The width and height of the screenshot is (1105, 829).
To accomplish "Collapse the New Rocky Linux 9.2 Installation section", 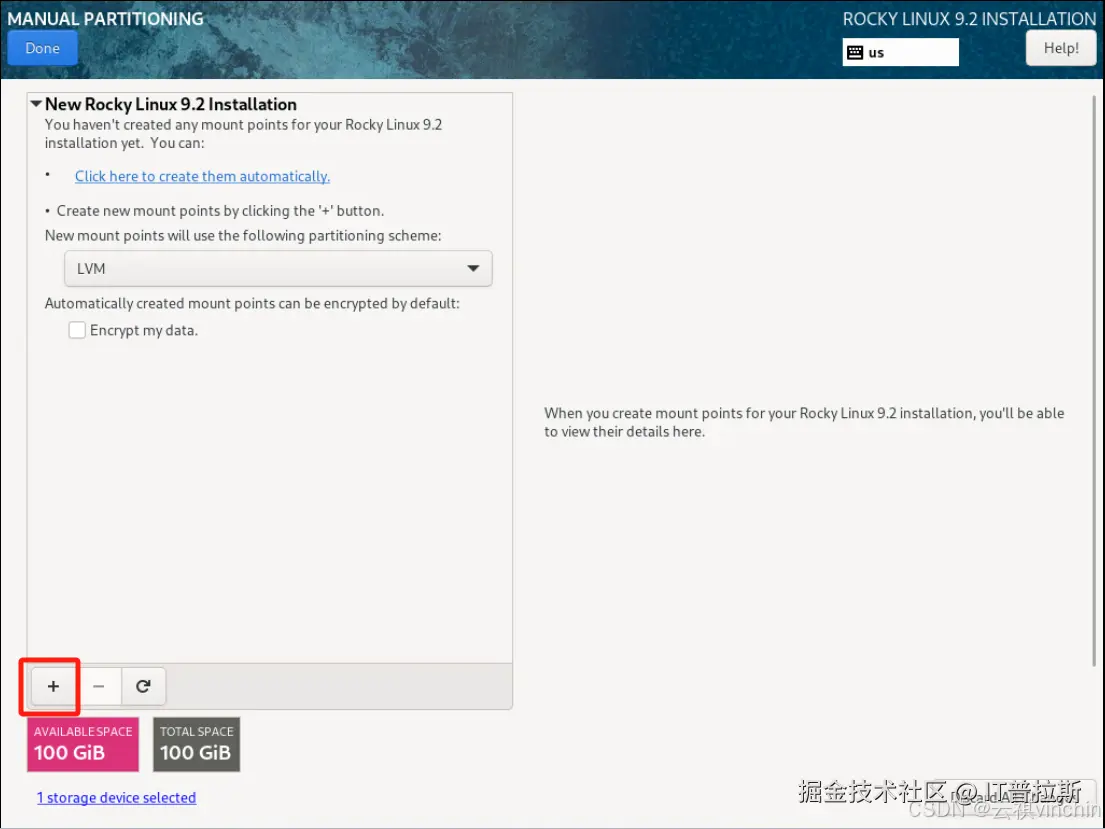I will 36,104.
